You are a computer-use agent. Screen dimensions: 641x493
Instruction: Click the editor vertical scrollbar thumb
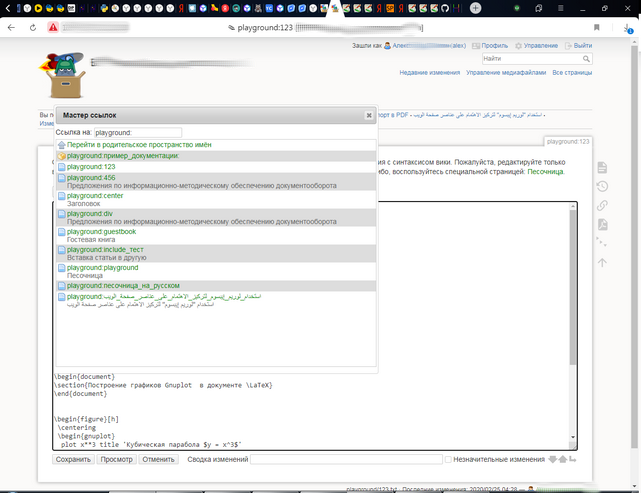(x=573, y=286)
